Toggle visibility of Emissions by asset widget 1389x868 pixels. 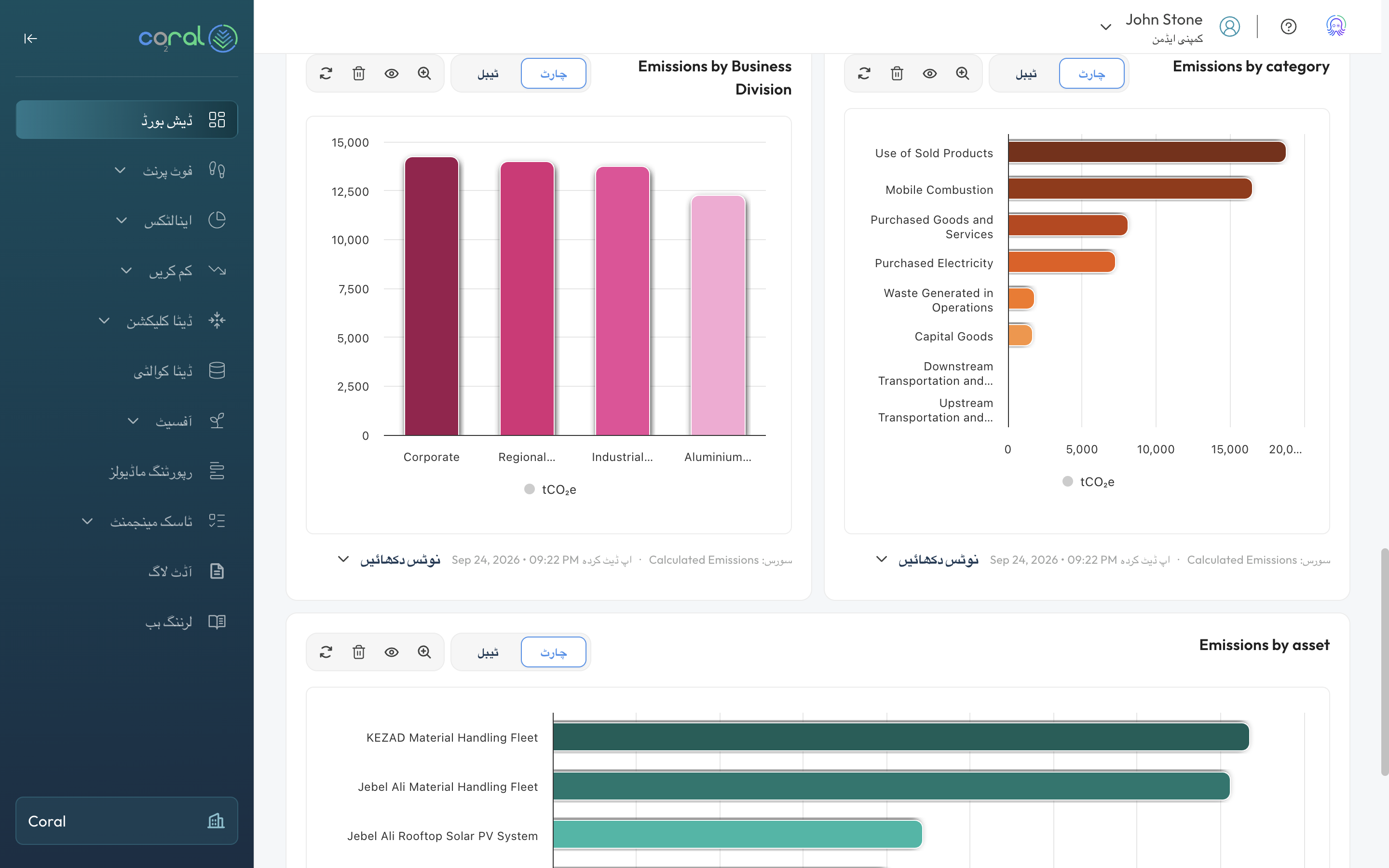pos(392,652)
